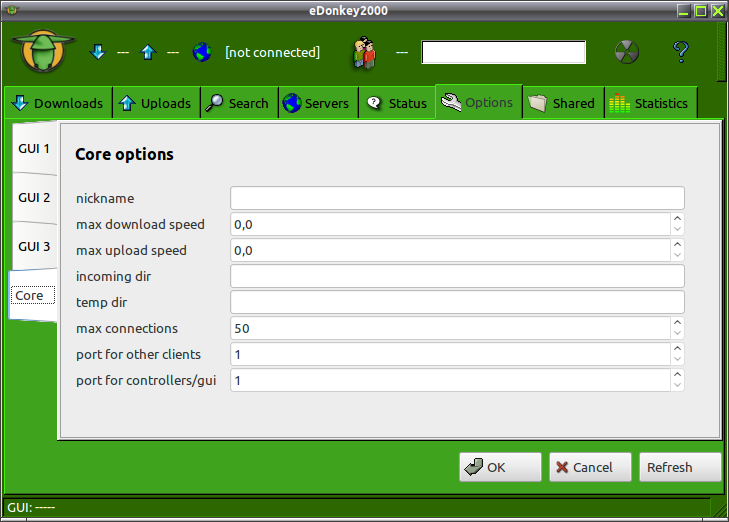Increase max upload speed with up arrow
This screenshot has width=729, height=522.
click(x=677, y=245)
